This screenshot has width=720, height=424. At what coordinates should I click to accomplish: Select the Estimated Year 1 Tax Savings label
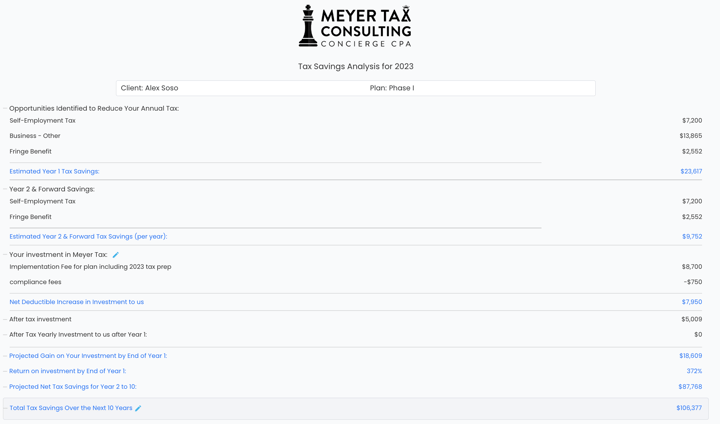54,171
